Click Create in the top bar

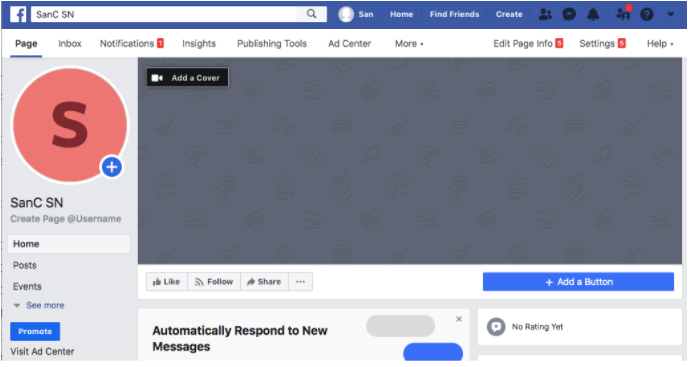tap(509, 14)
